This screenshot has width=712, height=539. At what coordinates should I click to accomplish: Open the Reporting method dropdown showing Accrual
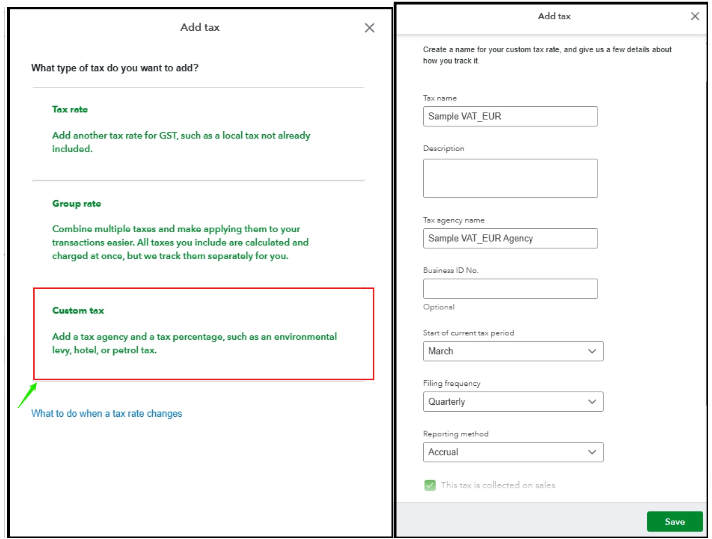[x=513, y=452]
